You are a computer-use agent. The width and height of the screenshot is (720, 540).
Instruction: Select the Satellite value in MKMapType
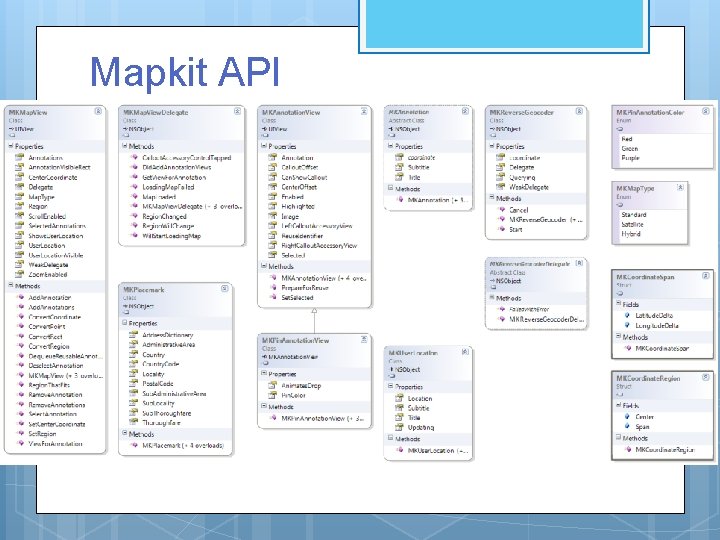coord(632,224)
